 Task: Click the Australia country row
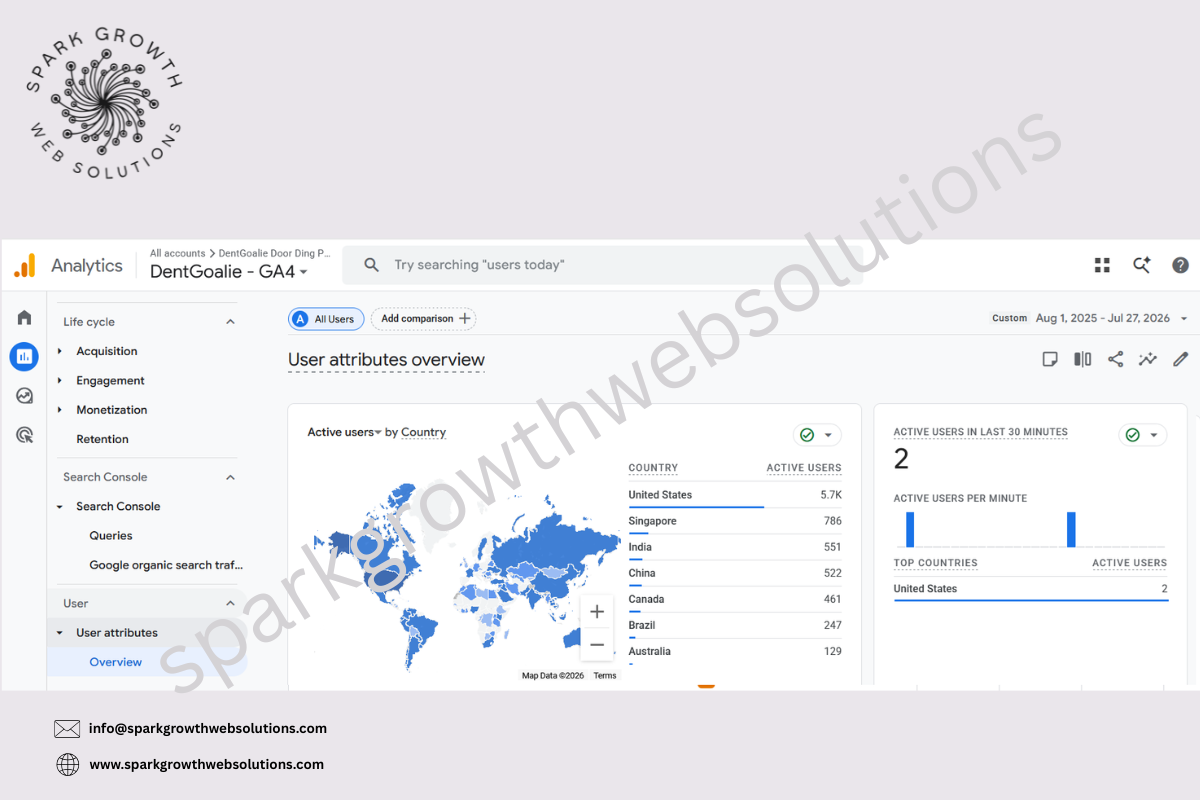coord(735,651)
